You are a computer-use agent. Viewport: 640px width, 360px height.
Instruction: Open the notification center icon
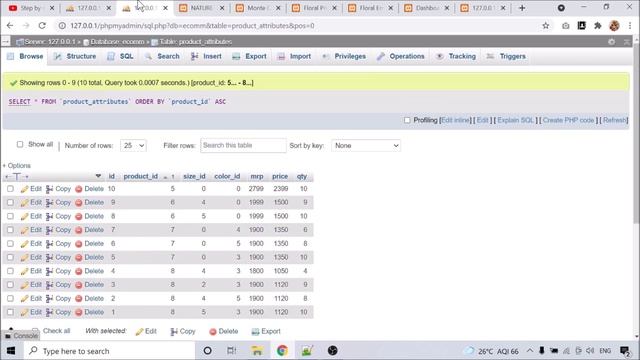click(624, 351)
